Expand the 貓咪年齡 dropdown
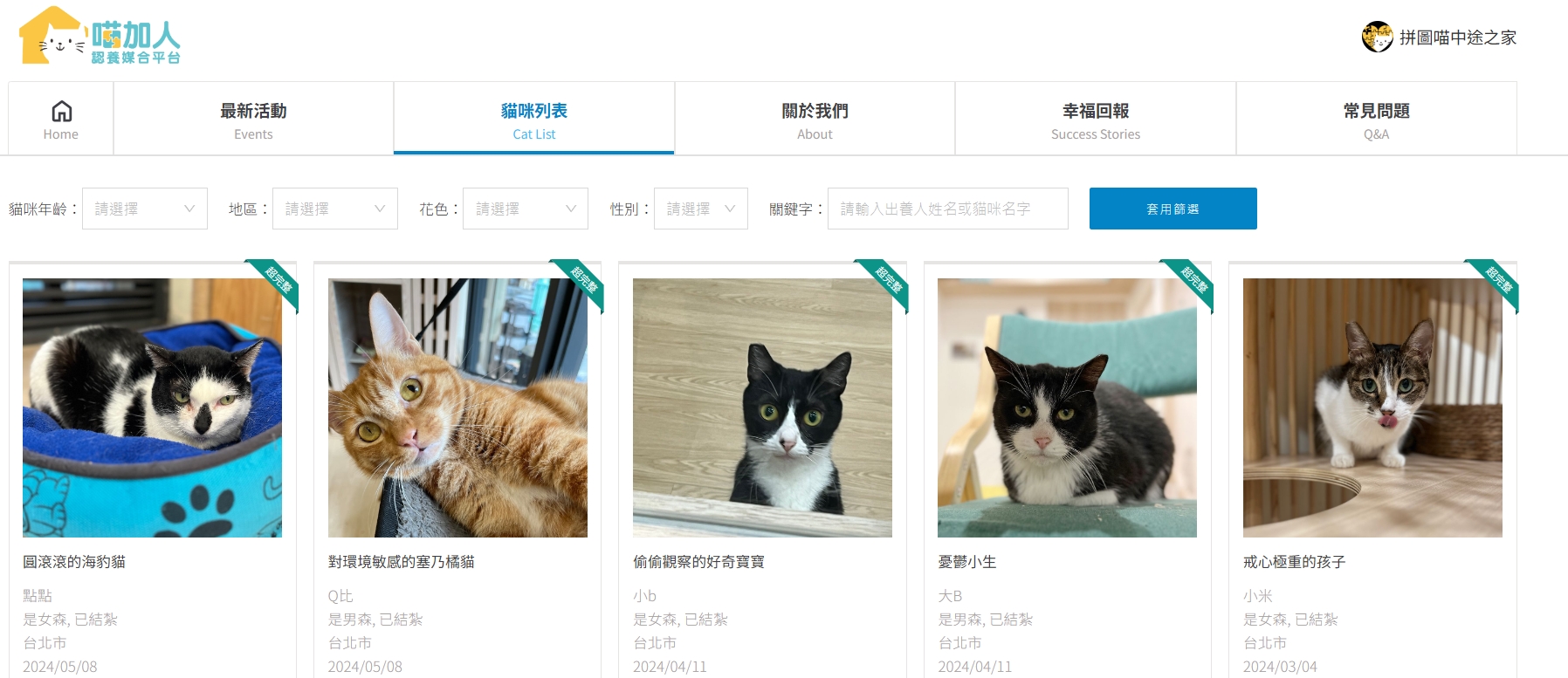The width and height of the screenshot is (1568, 678). tap(145, 209)
